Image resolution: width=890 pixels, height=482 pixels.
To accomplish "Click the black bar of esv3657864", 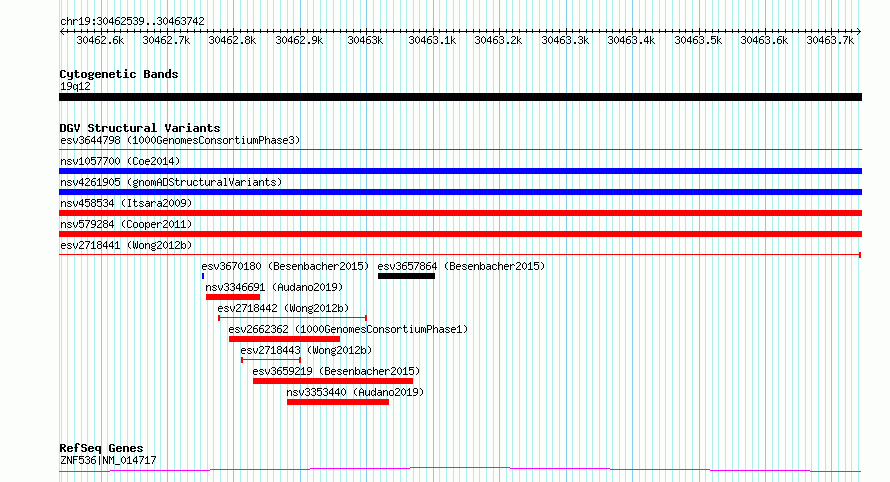I will pyautogui.click(x=406, y=276).
